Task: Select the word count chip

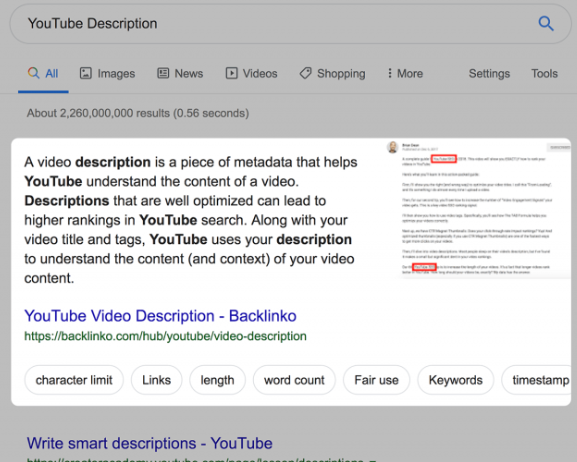Action: [x=294, y=380]
